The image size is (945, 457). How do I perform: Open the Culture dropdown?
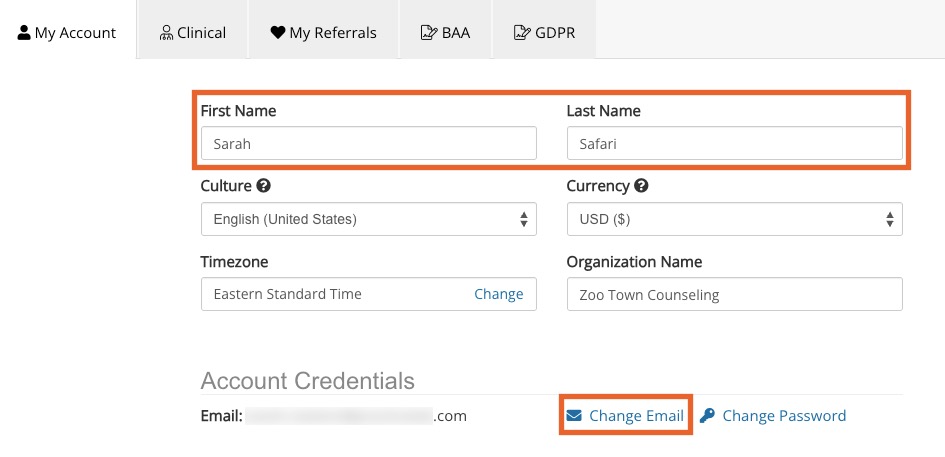coord(368,219)
